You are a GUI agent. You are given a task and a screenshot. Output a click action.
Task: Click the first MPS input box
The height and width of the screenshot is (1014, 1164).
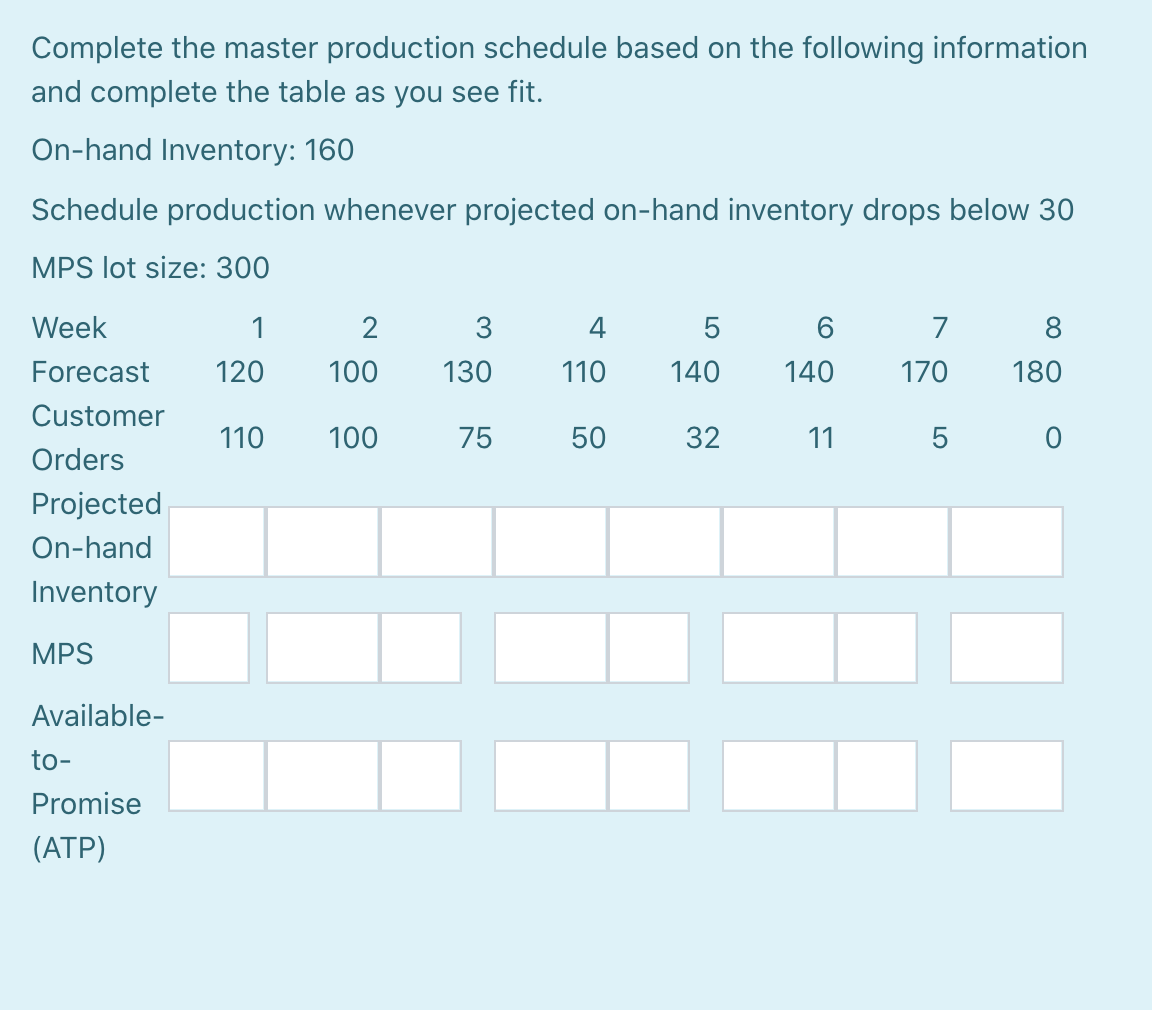209,648
